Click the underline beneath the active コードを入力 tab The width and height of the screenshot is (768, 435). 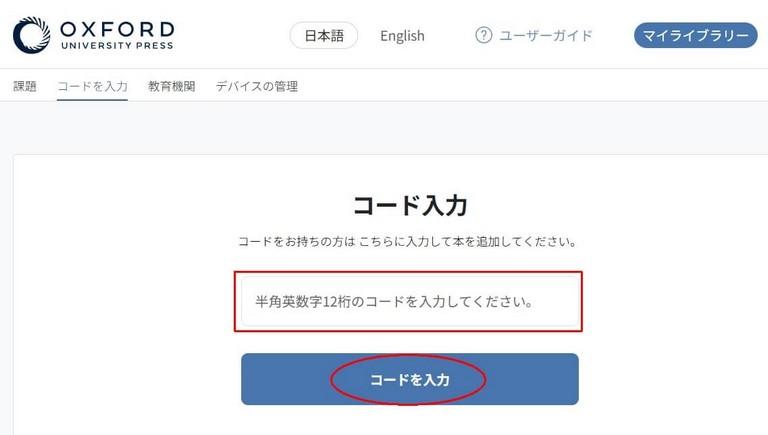pyautogui.click(x=92, y=99)
